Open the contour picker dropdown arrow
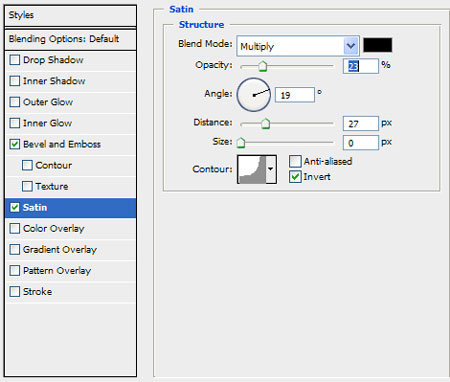The height and width of the screenshot is (382, 450). (271, 169)
